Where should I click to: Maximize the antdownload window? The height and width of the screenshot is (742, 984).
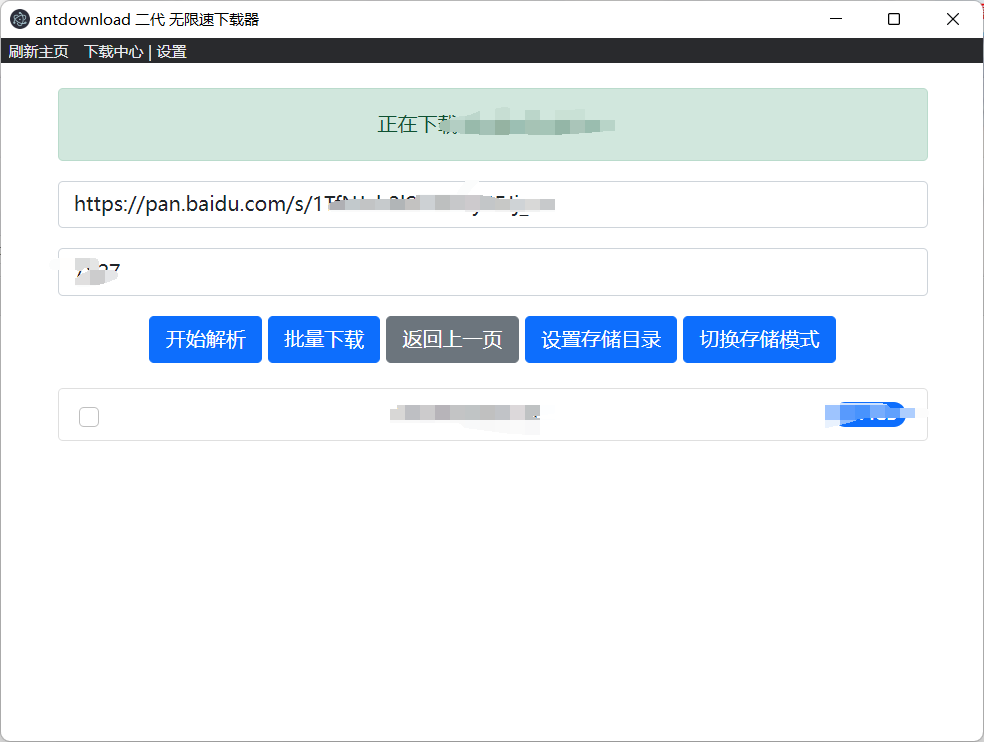tap(894, 19)
